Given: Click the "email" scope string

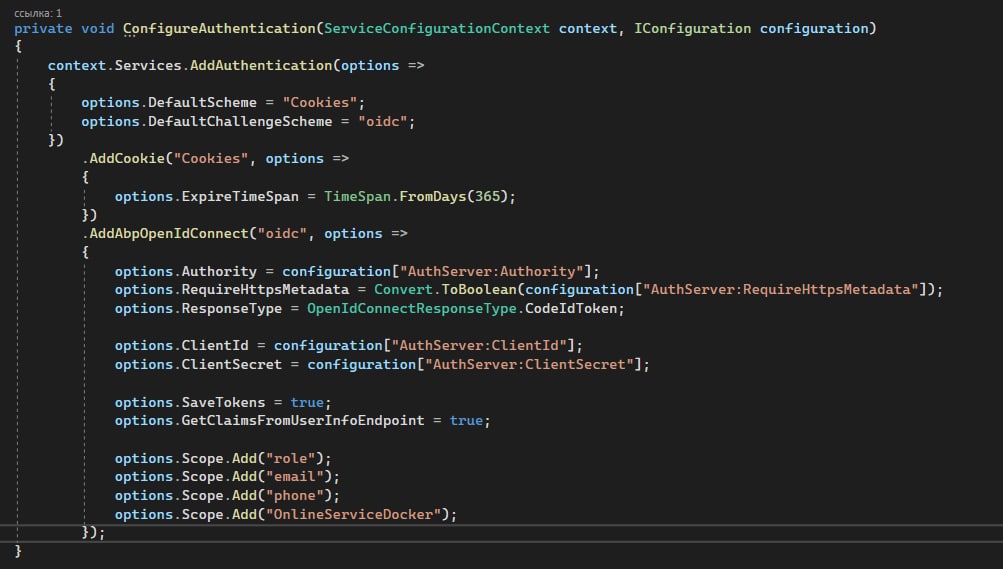Looking at the screenshot, I should (294, 478).
